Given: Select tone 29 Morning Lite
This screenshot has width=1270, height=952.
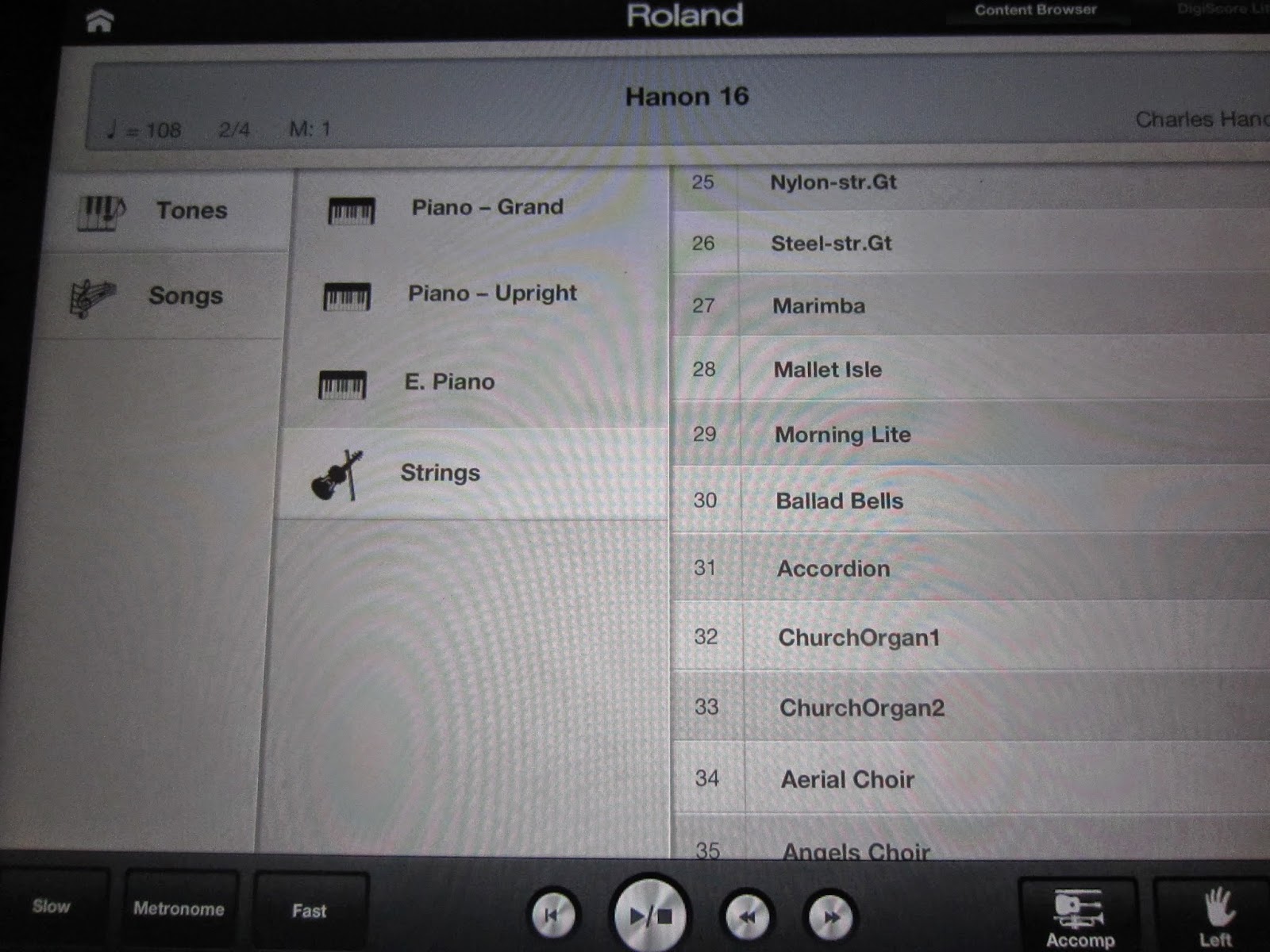Looking at the screenshot, I should pos(972,434).
